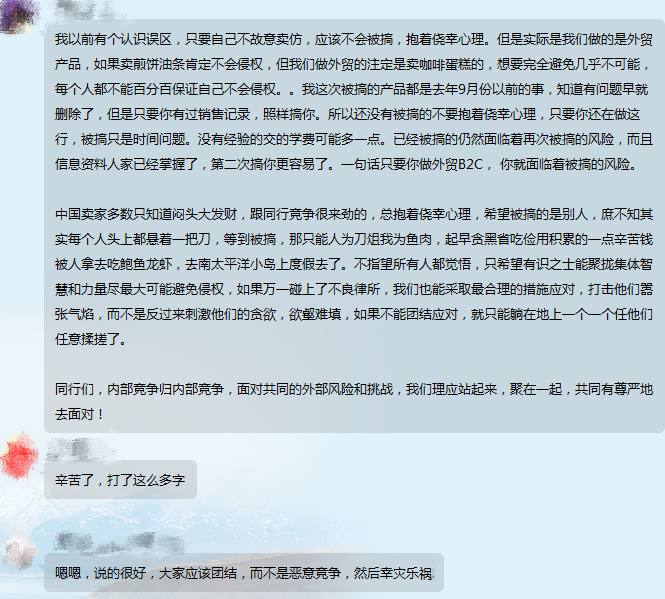Click the phrase "任意揉搓了。"
This screenshot has width=665, height=599.
point(90,339)
